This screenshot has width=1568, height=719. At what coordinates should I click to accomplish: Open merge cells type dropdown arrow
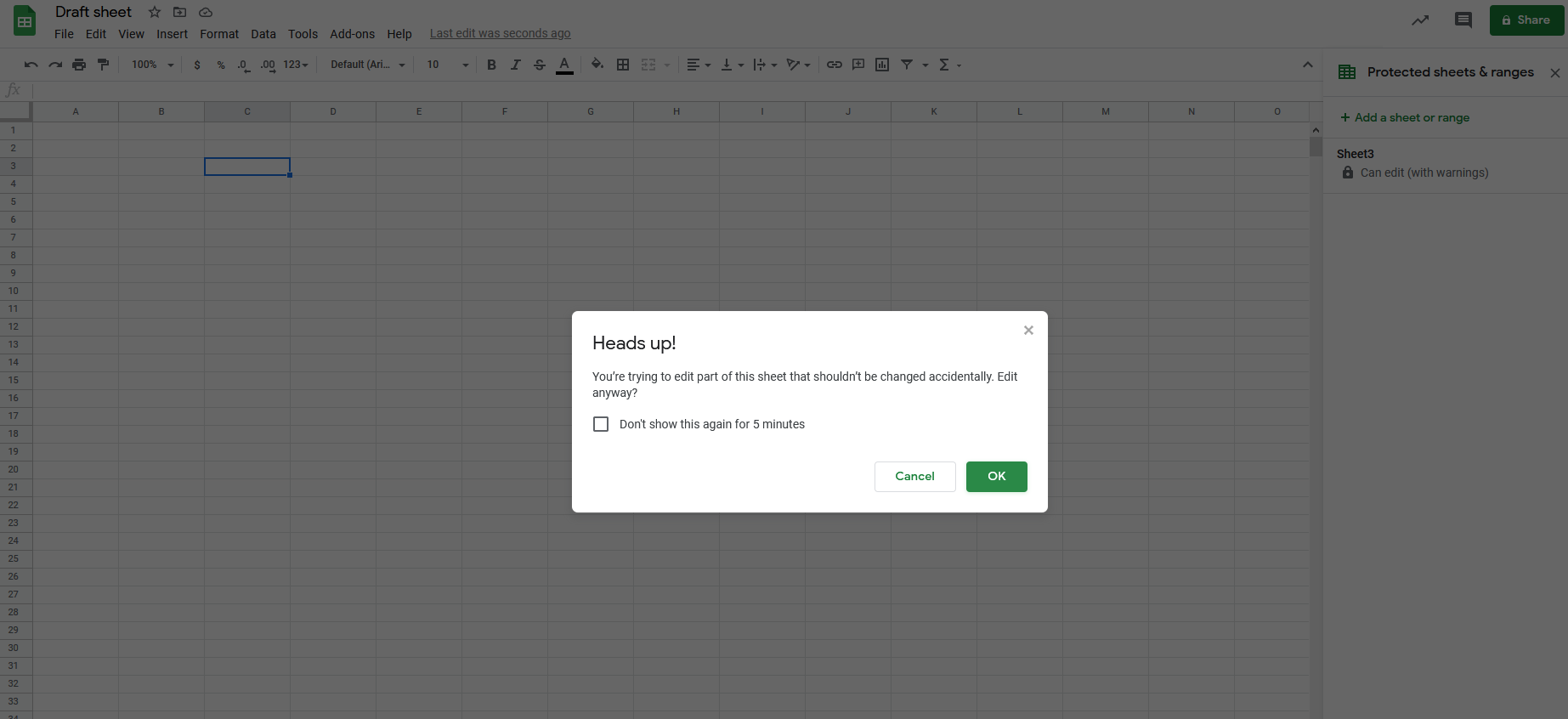(x=667, y=65)
